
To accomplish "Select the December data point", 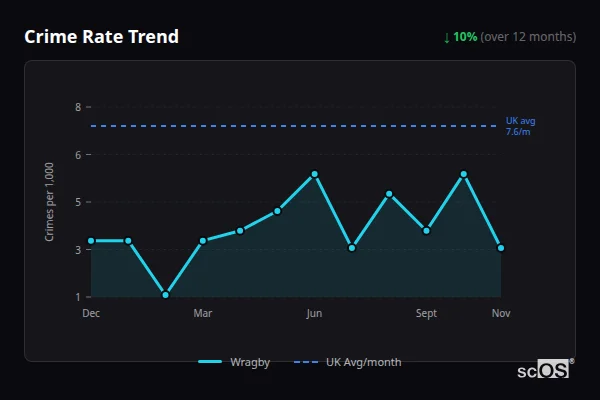I will 91,241.
